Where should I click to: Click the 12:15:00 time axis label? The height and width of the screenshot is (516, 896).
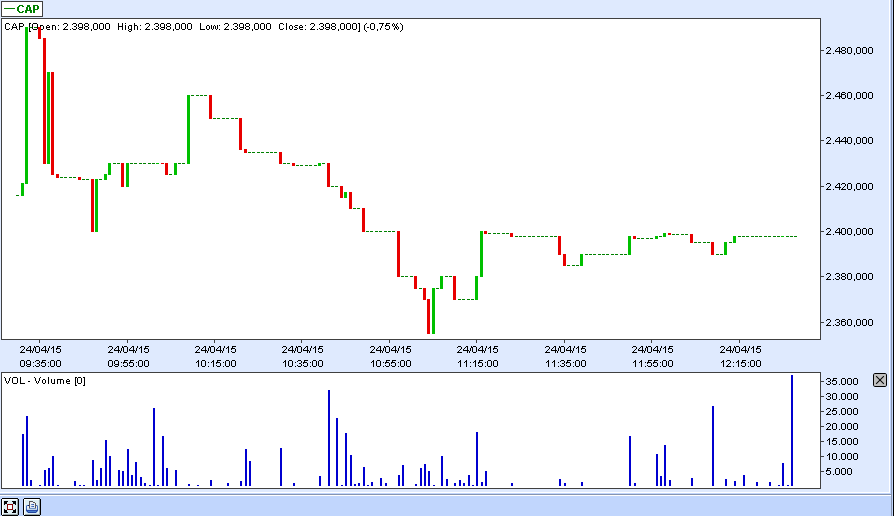[x=741, y=363]
